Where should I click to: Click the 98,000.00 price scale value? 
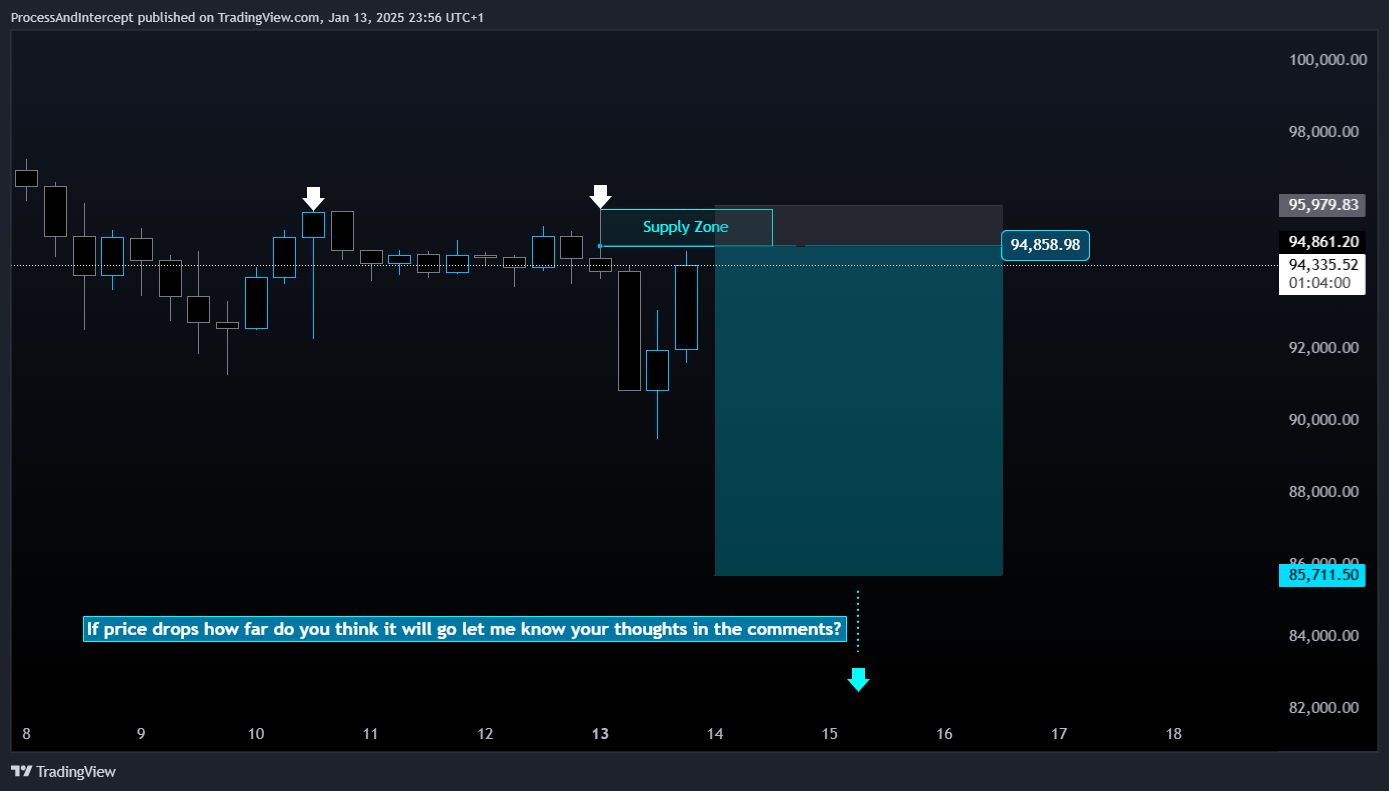pyautogui.click(x=1324, y=131)
